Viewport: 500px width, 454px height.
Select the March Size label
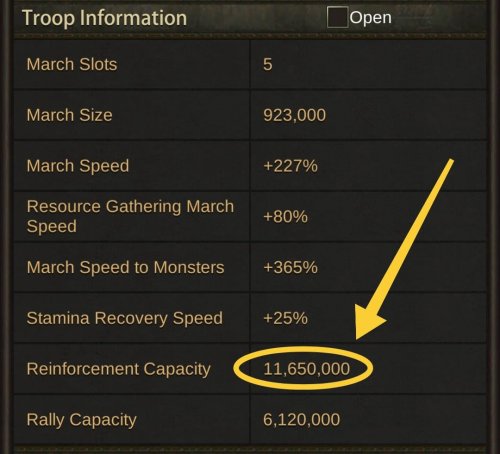[x=69, y=115]
